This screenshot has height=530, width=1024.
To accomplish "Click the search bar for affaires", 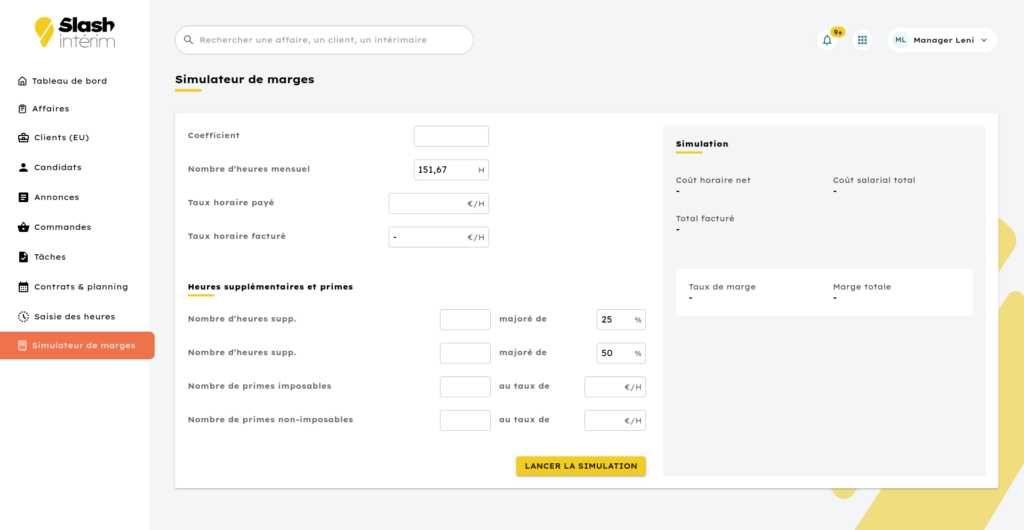I will pos(324,40).
